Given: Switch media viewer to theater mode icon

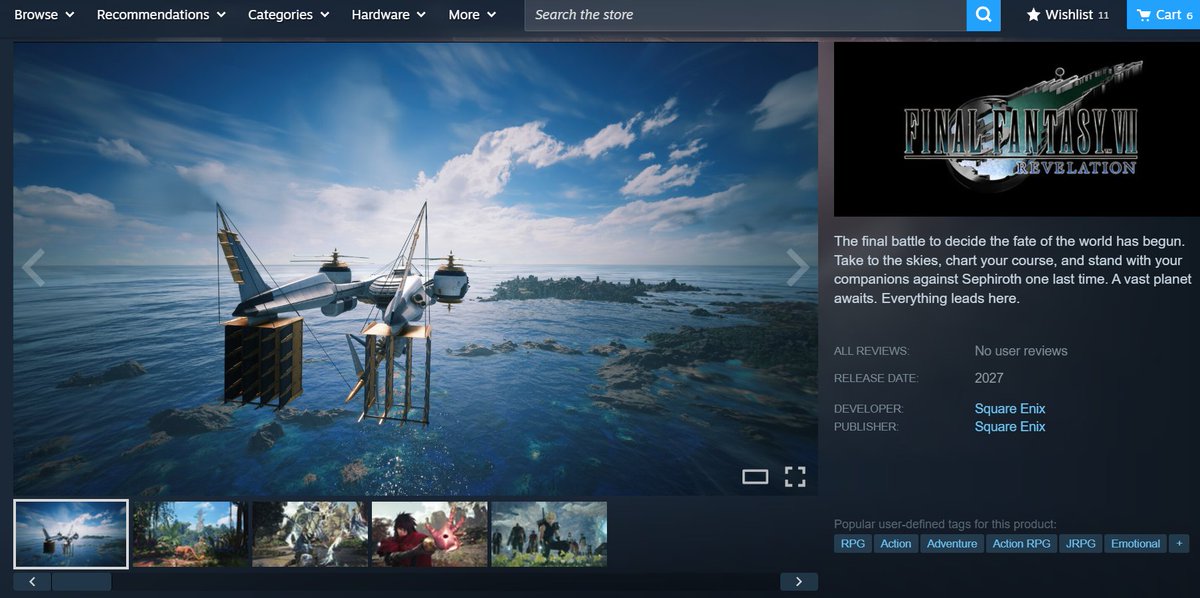Looking at the screenshot, I should [755, 477].
